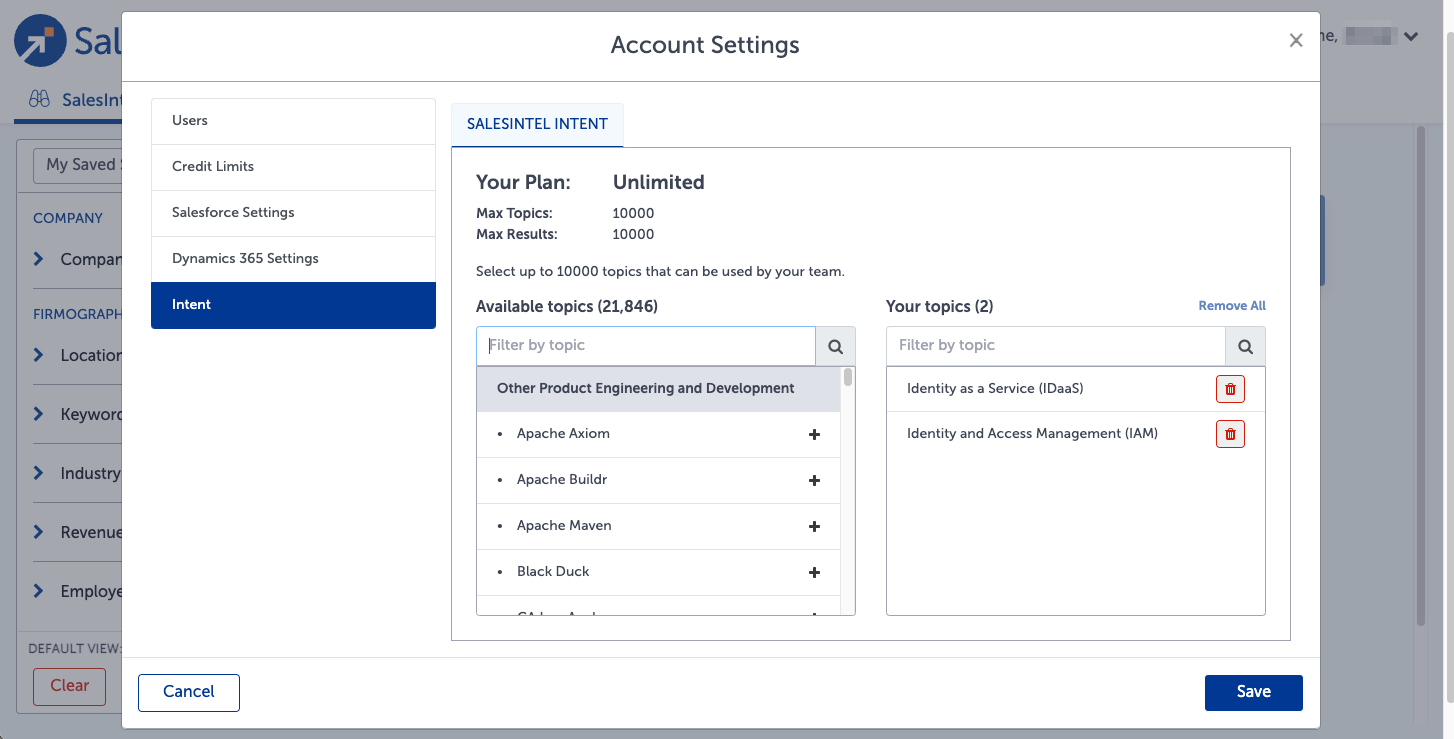Select the Intent settings section
The width and height of the screenshot is (1454, 739).
point(293,305)
